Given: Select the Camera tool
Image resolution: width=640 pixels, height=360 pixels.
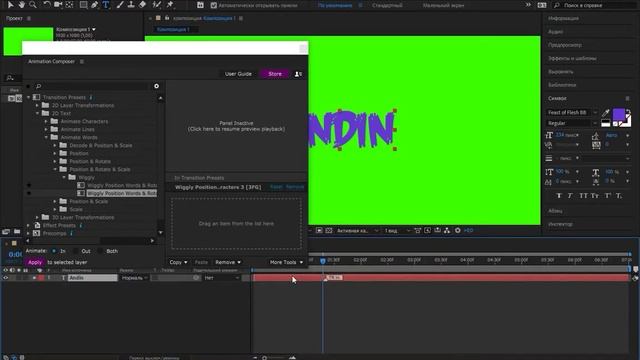Looking at the screenshot, I should coord(58,5).
